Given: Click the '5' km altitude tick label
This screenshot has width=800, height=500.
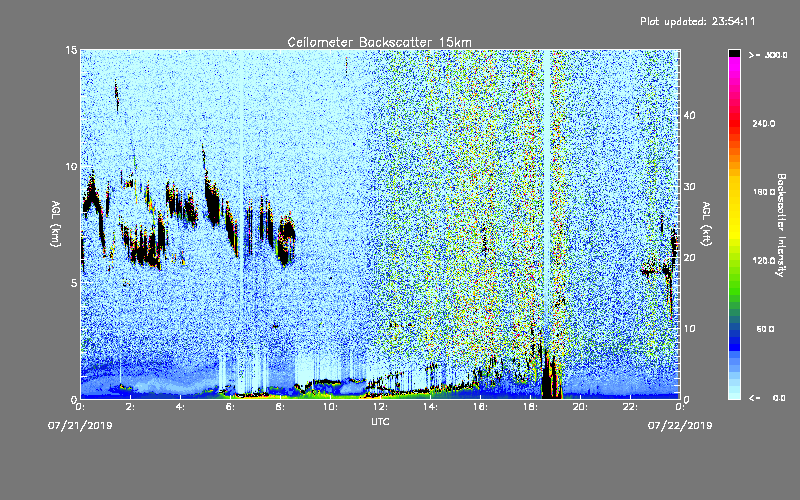Looking at the screenshot, I should (x=74, y=283).
